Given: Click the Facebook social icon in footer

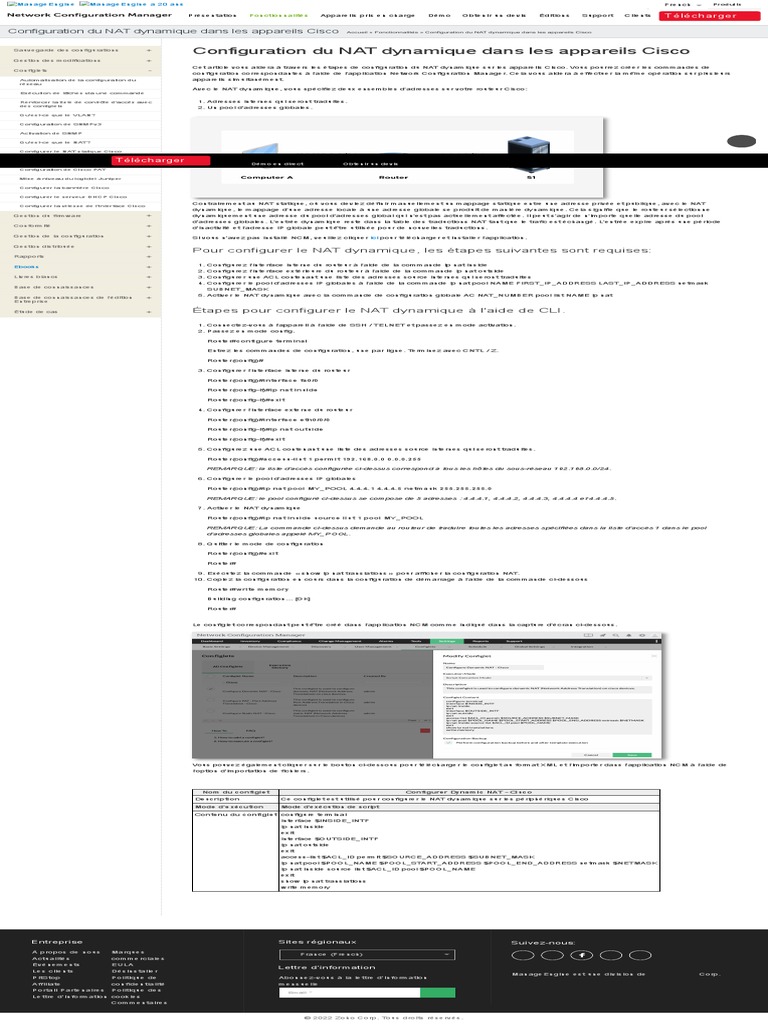Looking at the screenshot, I should 581,955.
